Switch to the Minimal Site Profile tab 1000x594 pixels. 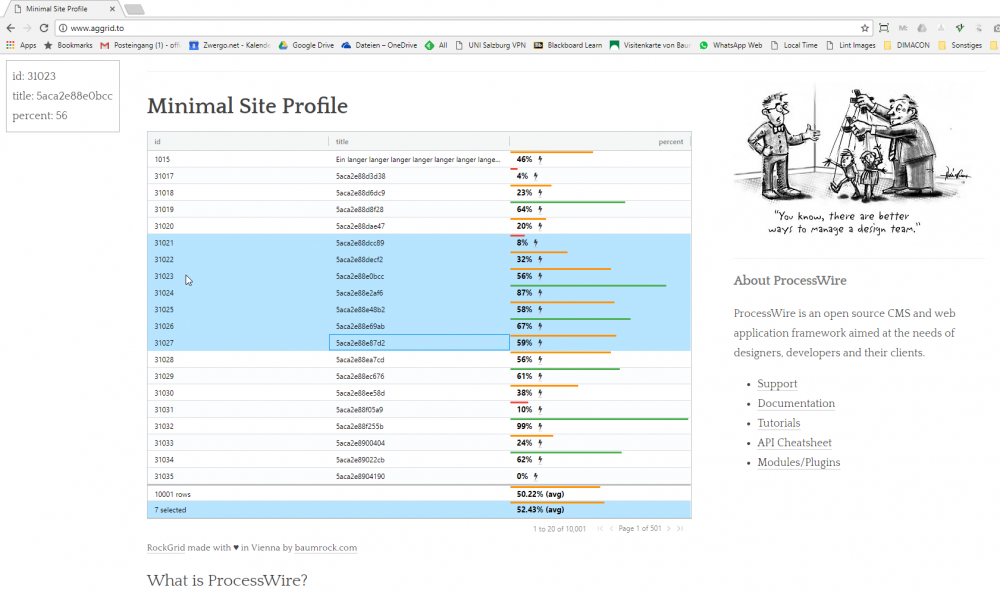[x=60, y=7]
